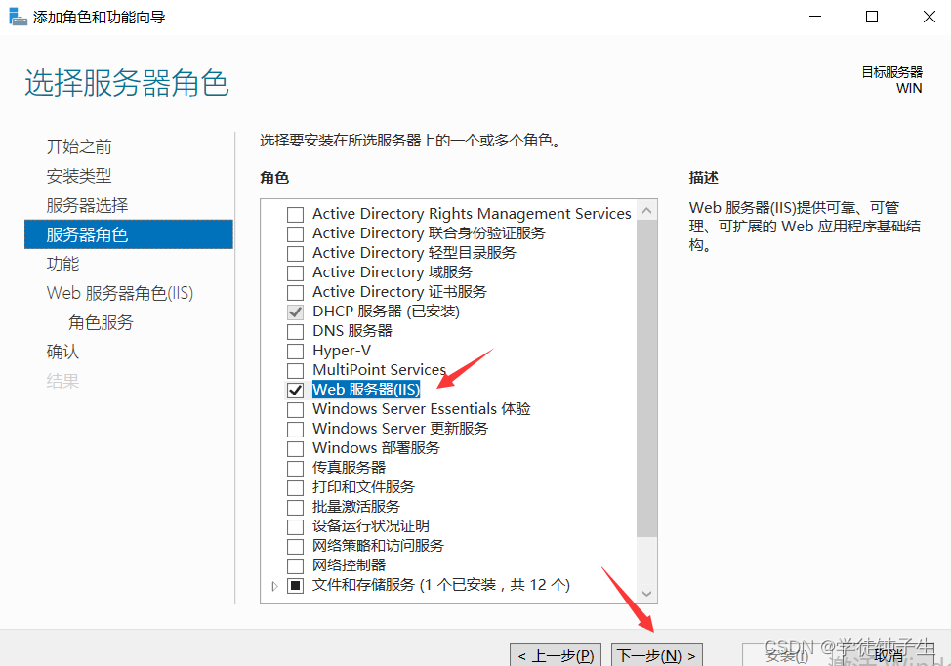This screenshot has height=666, width=951.
Task: Check Active Directory 域服务 checkbox
Action: [295, 273]
